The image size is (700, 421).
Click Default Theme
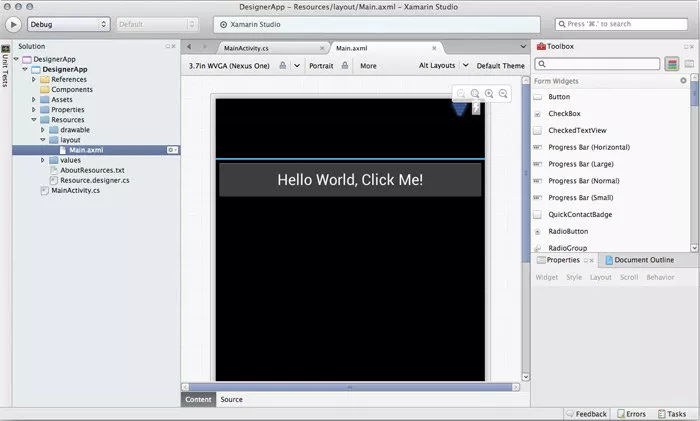point(500,66)
